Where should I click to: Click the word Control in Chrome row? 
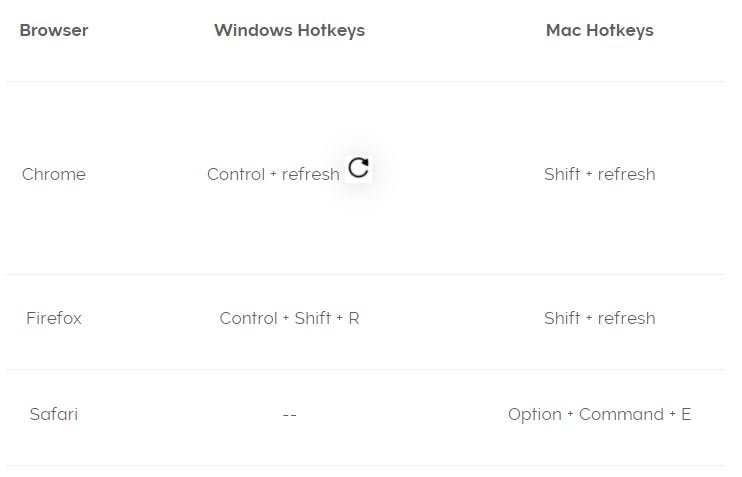tap(236, 174)
